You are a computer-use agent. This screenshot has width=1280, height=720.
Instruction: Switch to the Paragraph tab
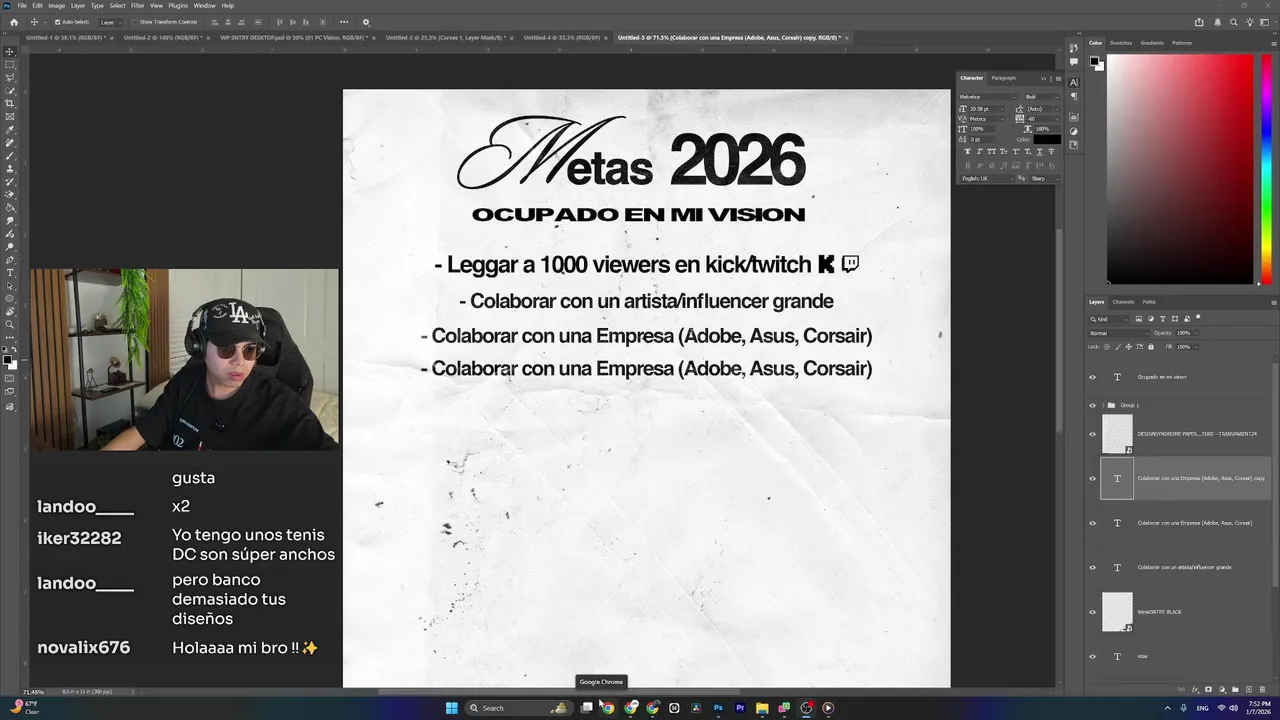click(1003, 78)
